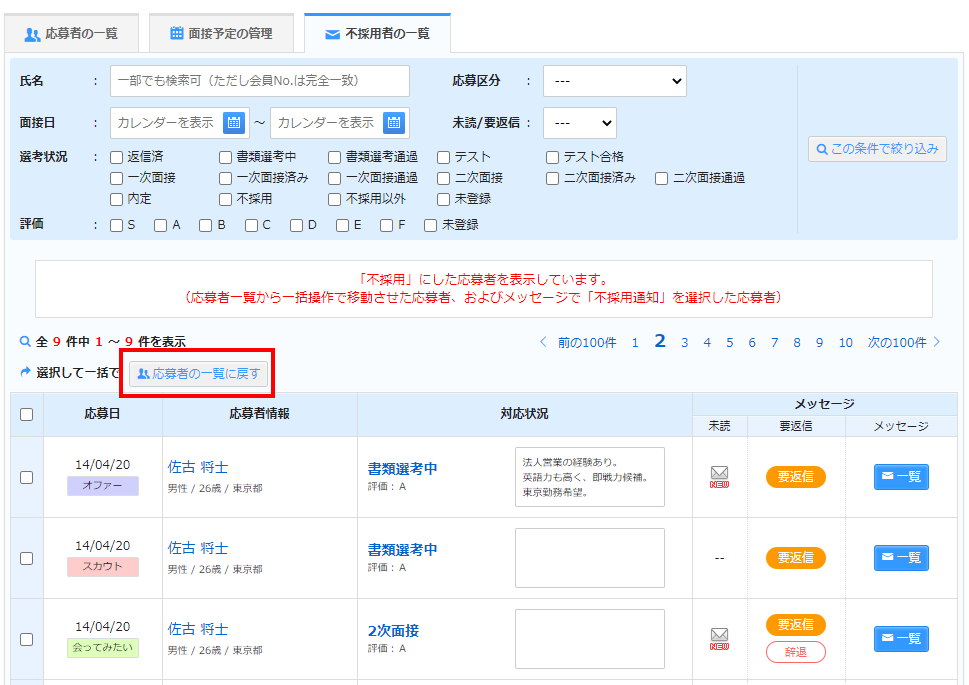Focus the 氏名 search field
The width and height of the screenshot is (969, 685).
pos(260,81)
